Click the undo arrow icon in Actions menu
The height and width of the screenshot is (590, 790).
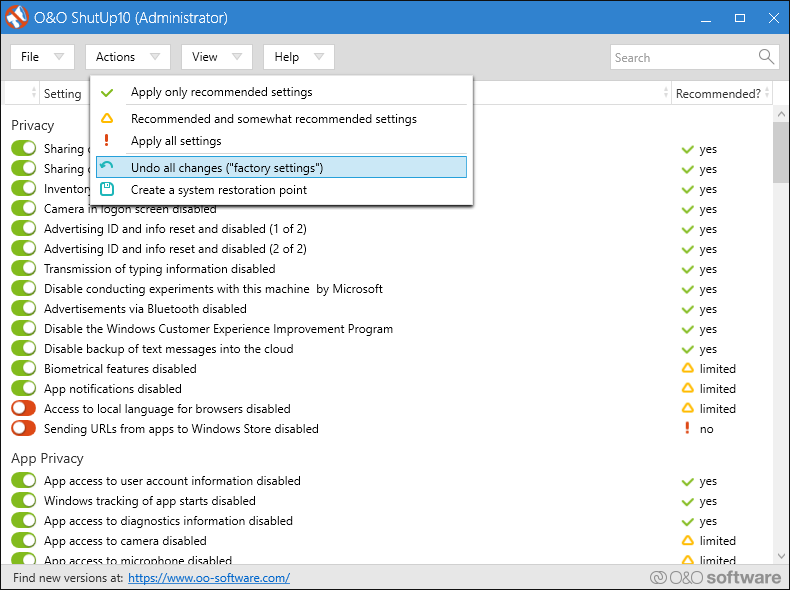click(x=106, y=166)
